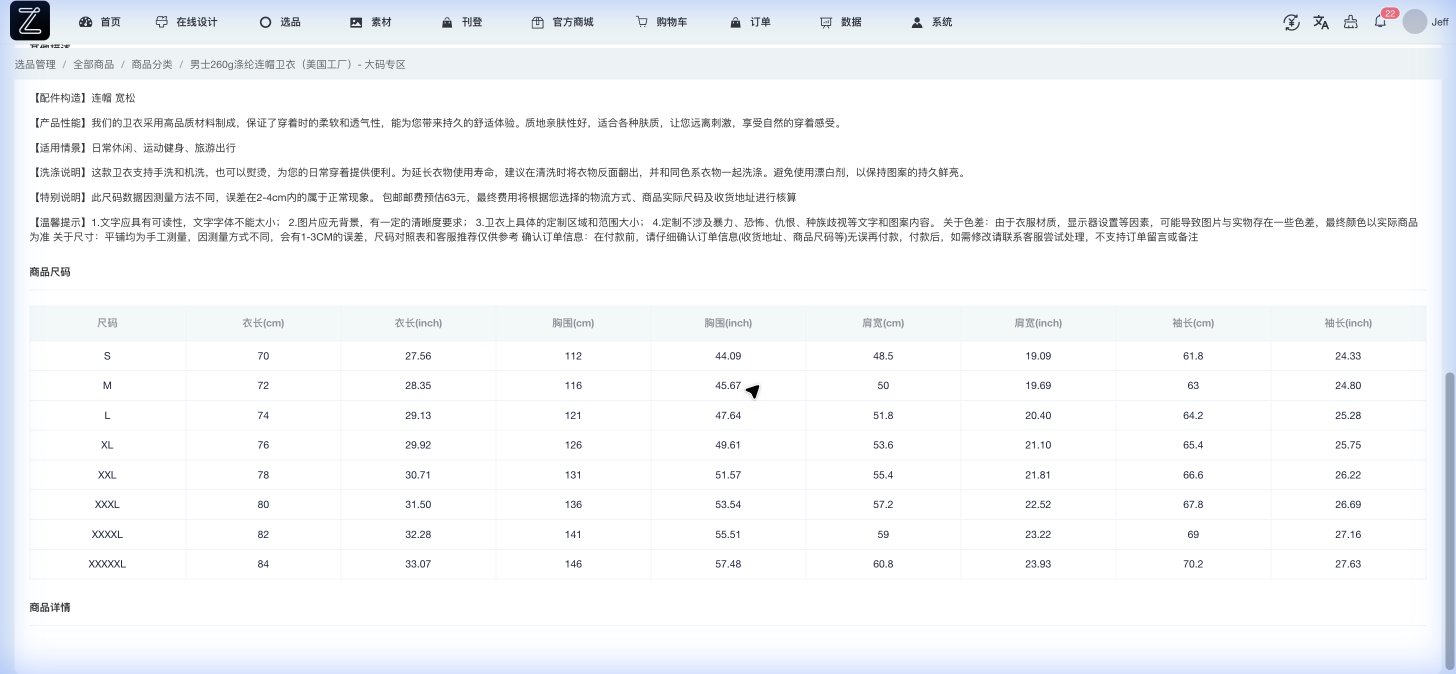
Task: Select the L size row label
Action: [x=107, y=415]
